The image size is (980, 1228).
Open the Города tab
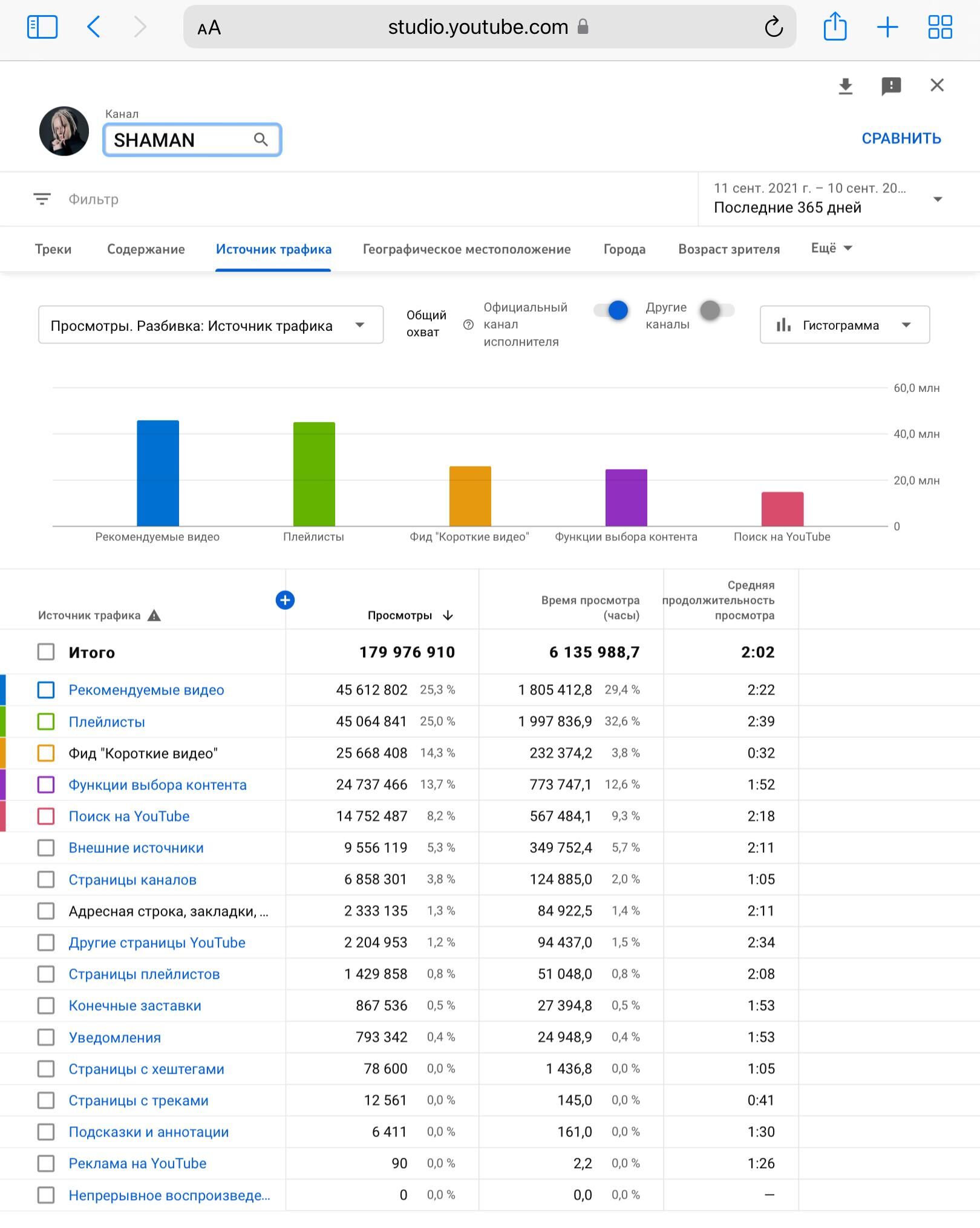[624, 249]
